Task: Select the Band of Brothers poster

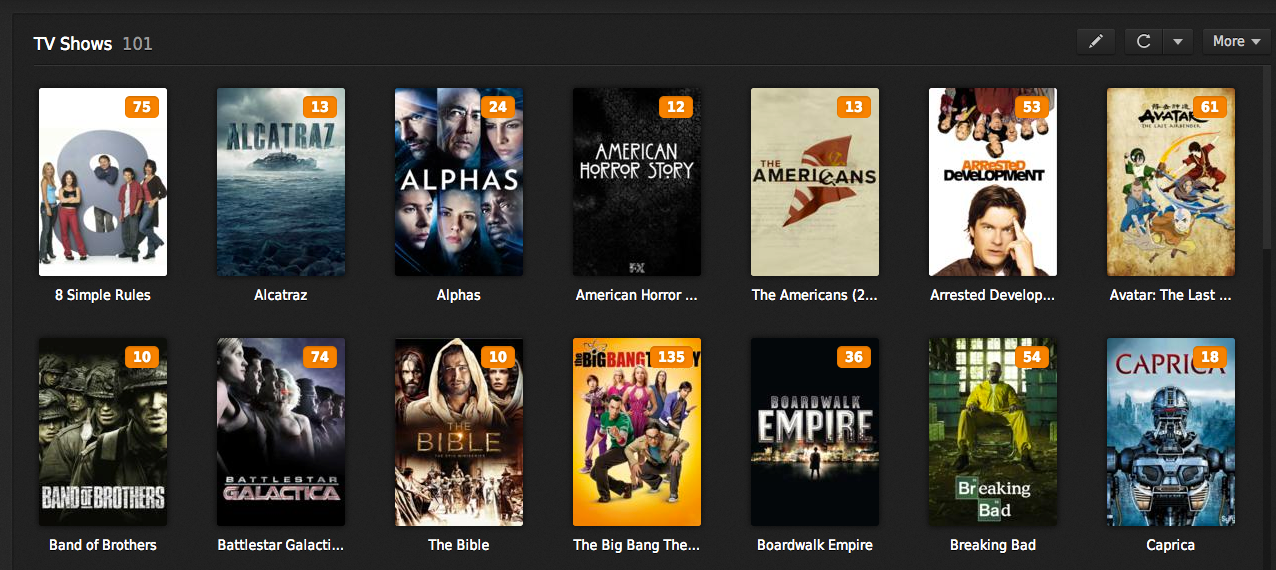Action: point(103,432)
